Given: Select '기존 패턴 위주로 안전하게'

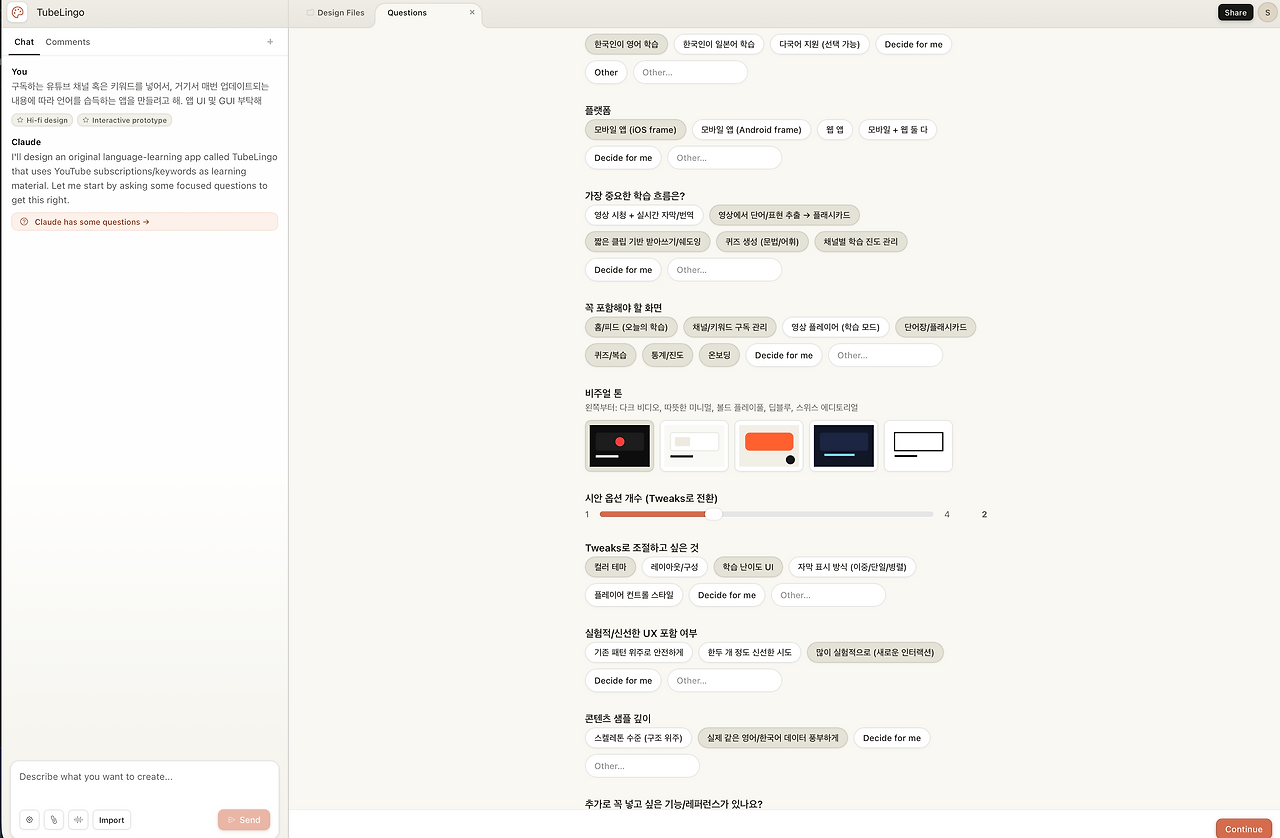Looking at the screenshot, I should [x=639, y=652].
